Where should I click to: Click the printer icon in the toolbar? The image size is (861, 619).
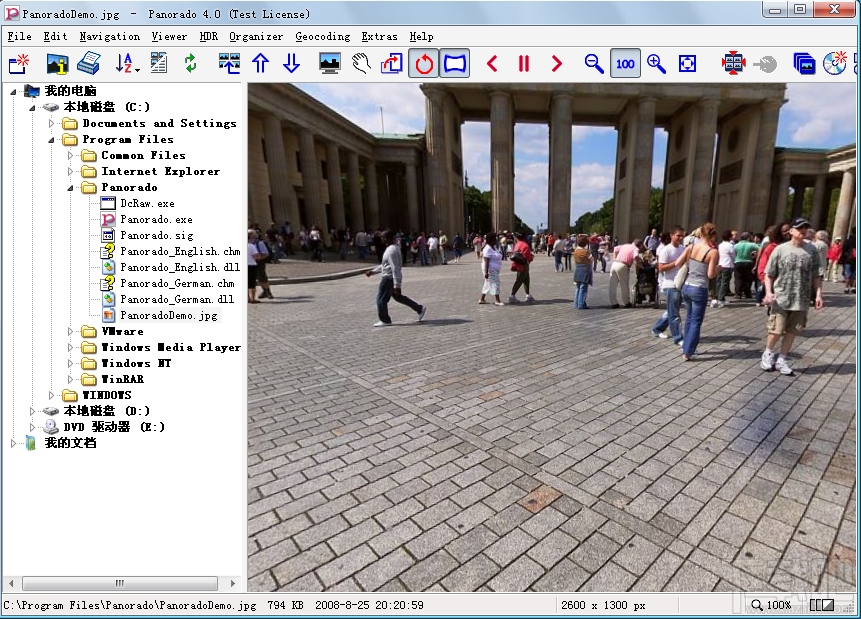(88, 64)
